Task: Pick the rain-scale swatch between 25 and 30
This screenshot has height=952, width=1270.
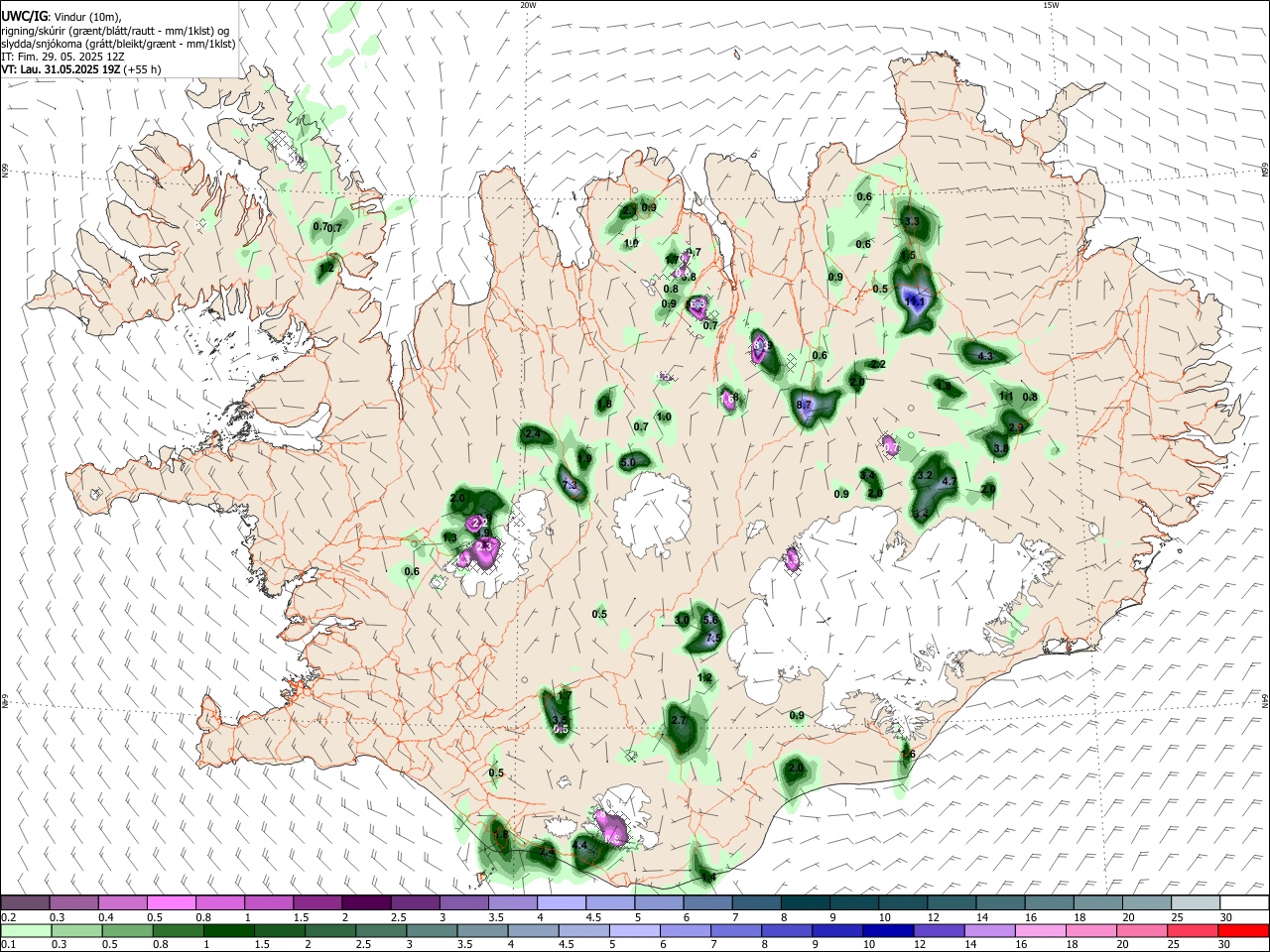Action: (x=1195, y=931)
